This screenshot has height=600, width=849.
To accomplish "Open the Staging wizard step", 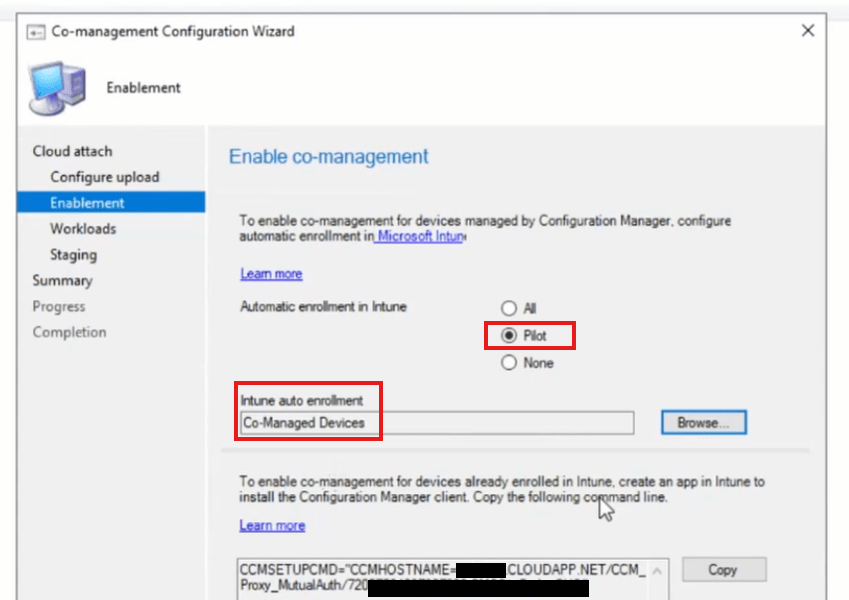I will click(74, 255).
